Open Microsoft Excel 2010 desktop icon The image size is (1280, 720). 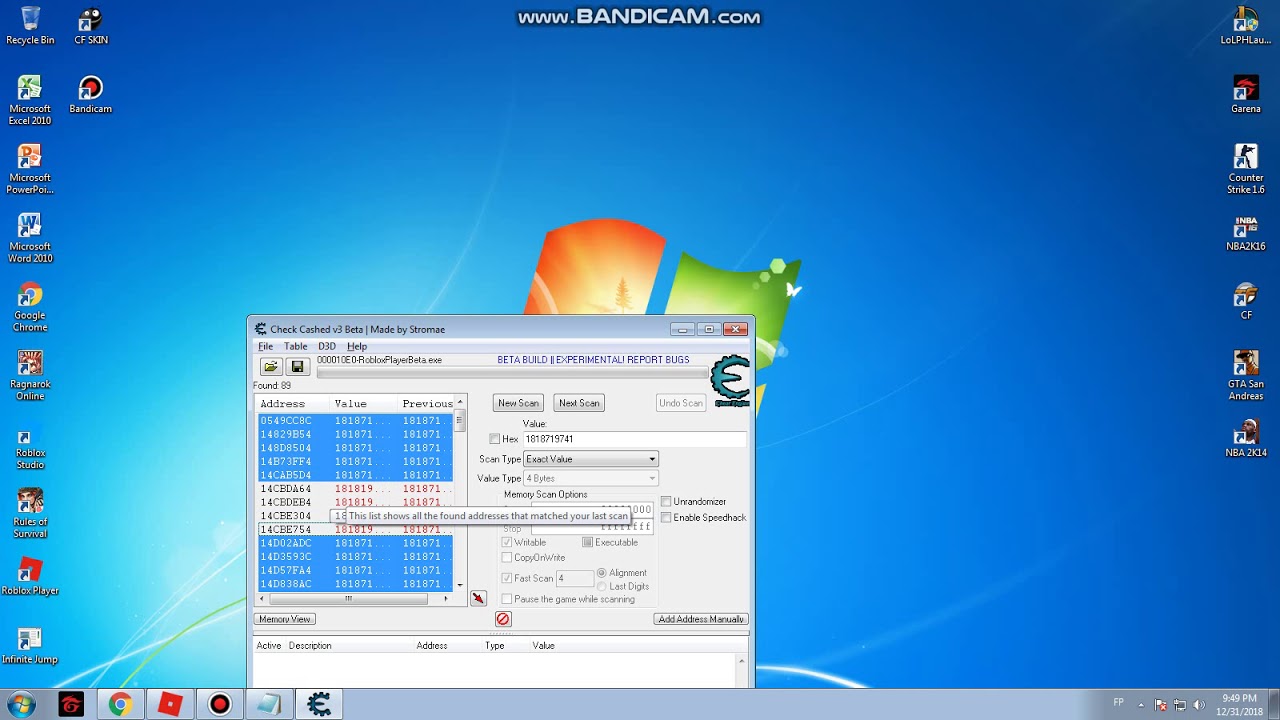[30, 100]
